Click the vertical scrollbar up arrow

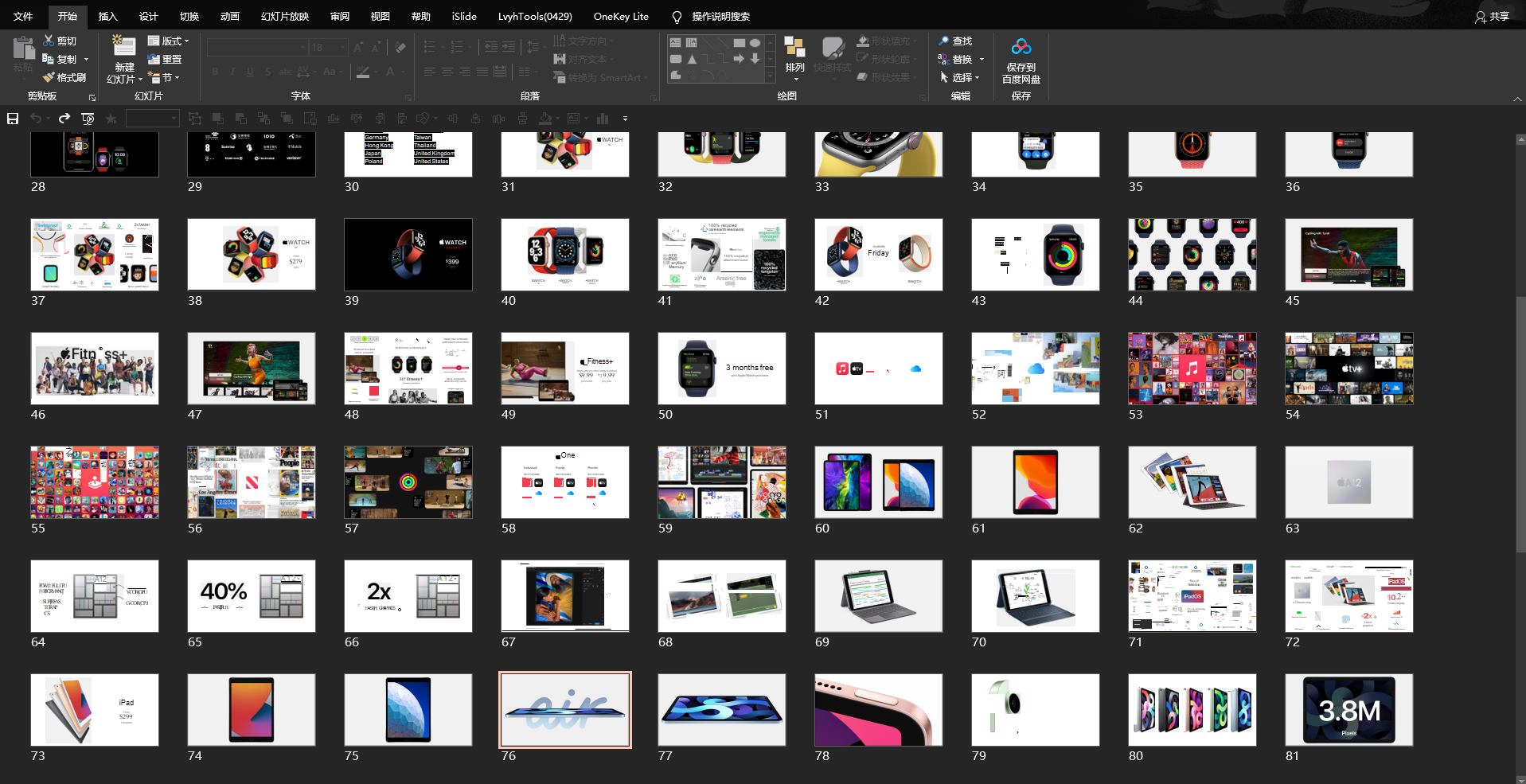(1520, 138)
